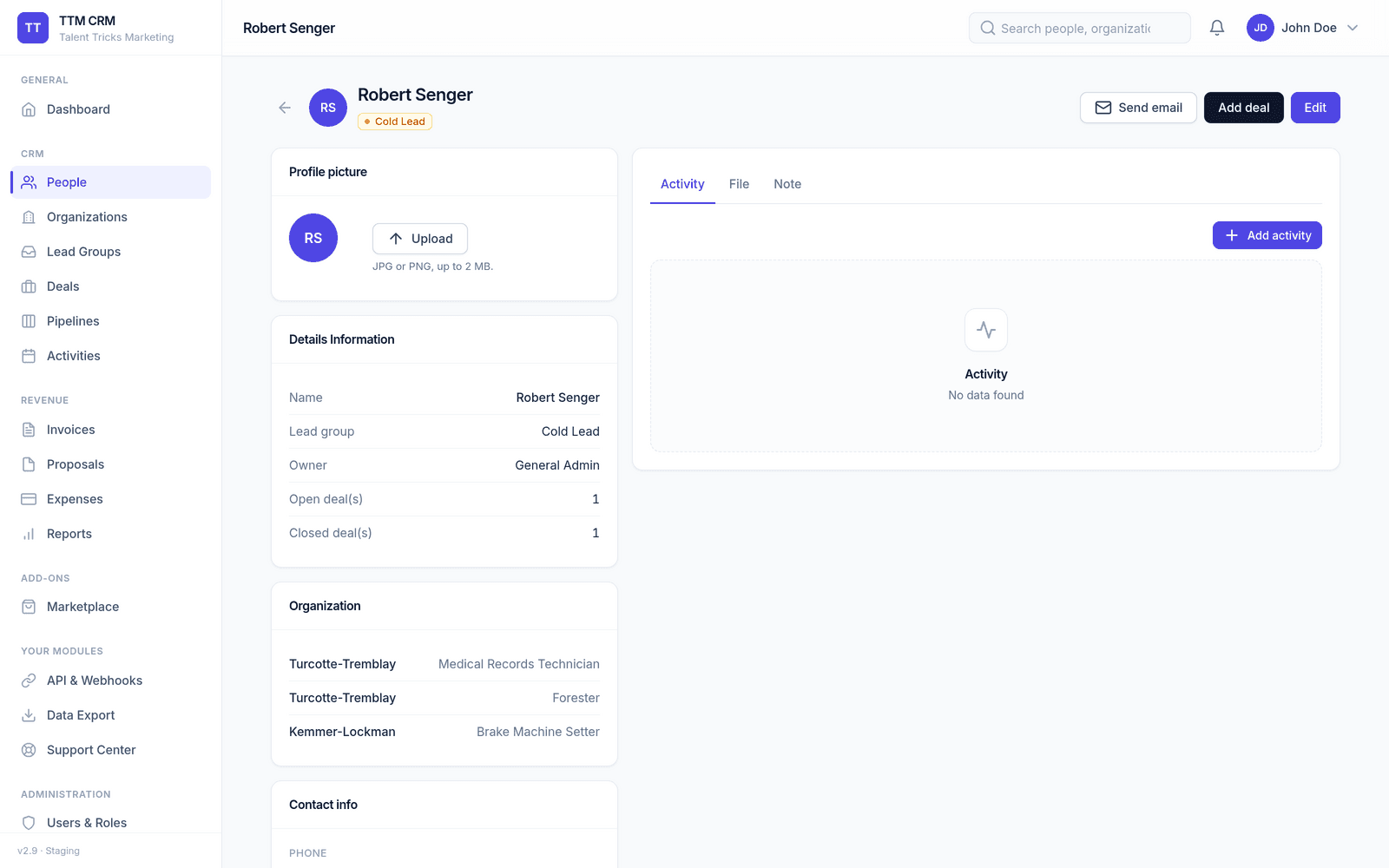Image resolution: width=1389 pixels, height=868 pixels.
Task: Focus the search people field
Action: [x=1080, y=28]
